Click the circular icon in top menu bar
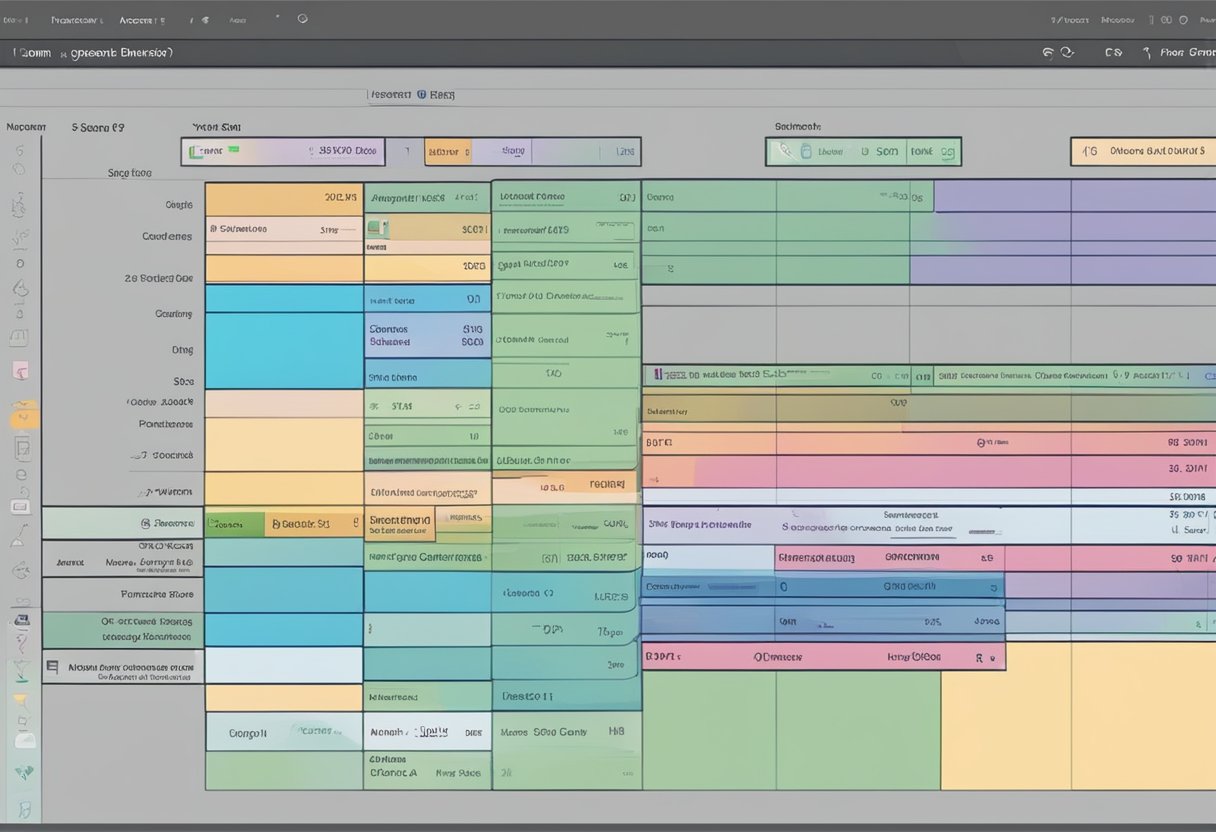Screen dimensions: 1216x832 [x=302, y=19]
